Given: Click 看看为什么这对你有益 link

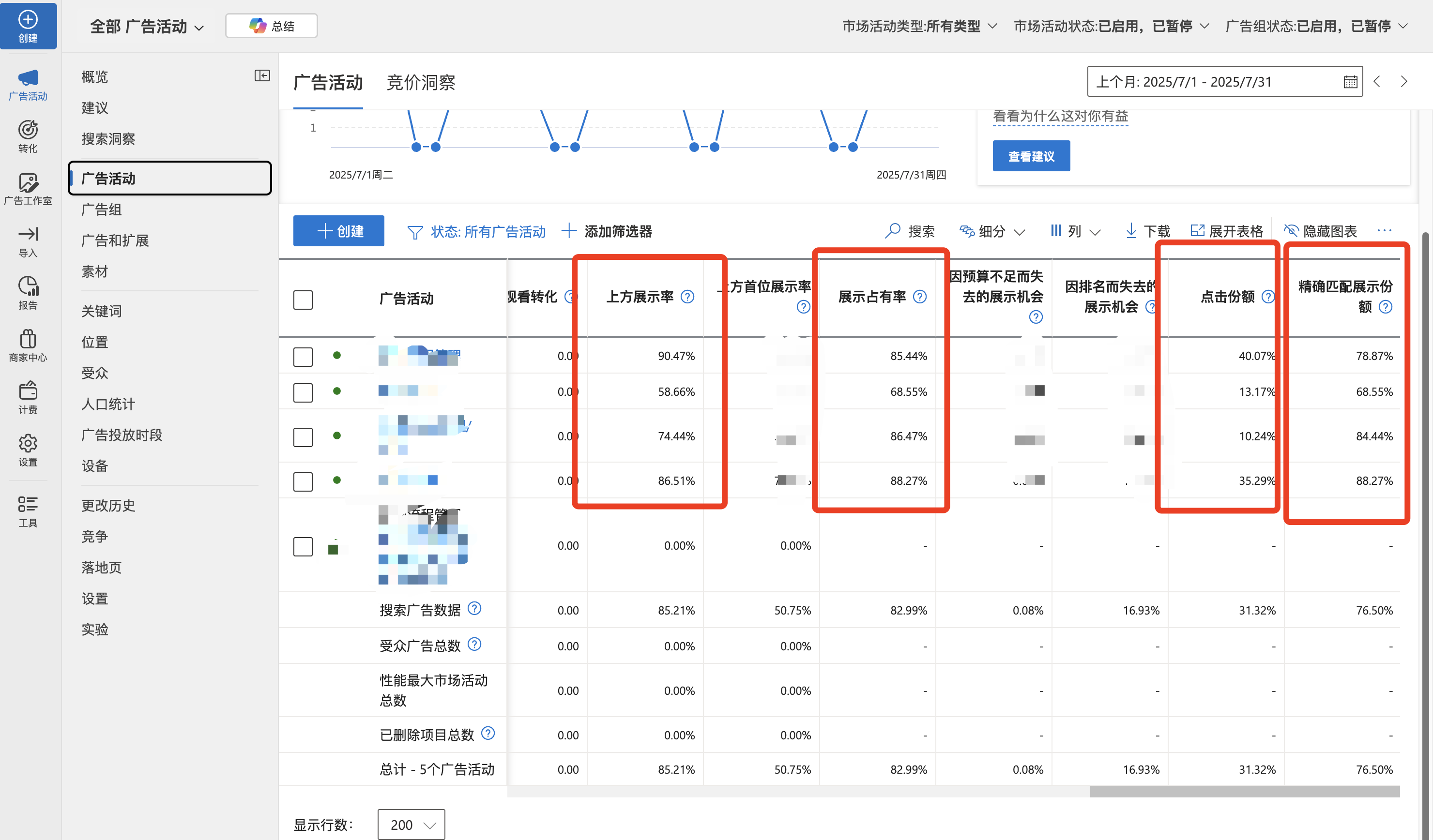Looking at the screenshot, I should tap(1060, 116).
